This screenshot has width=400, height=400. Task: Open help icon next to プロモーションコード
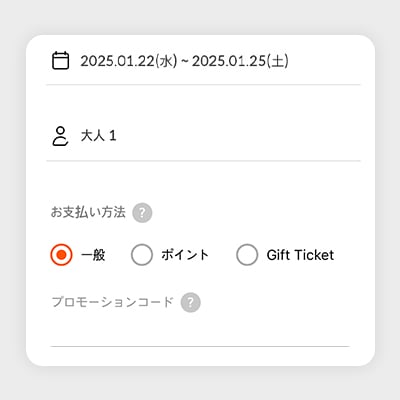pyautogui.click(x=191, y=302)
